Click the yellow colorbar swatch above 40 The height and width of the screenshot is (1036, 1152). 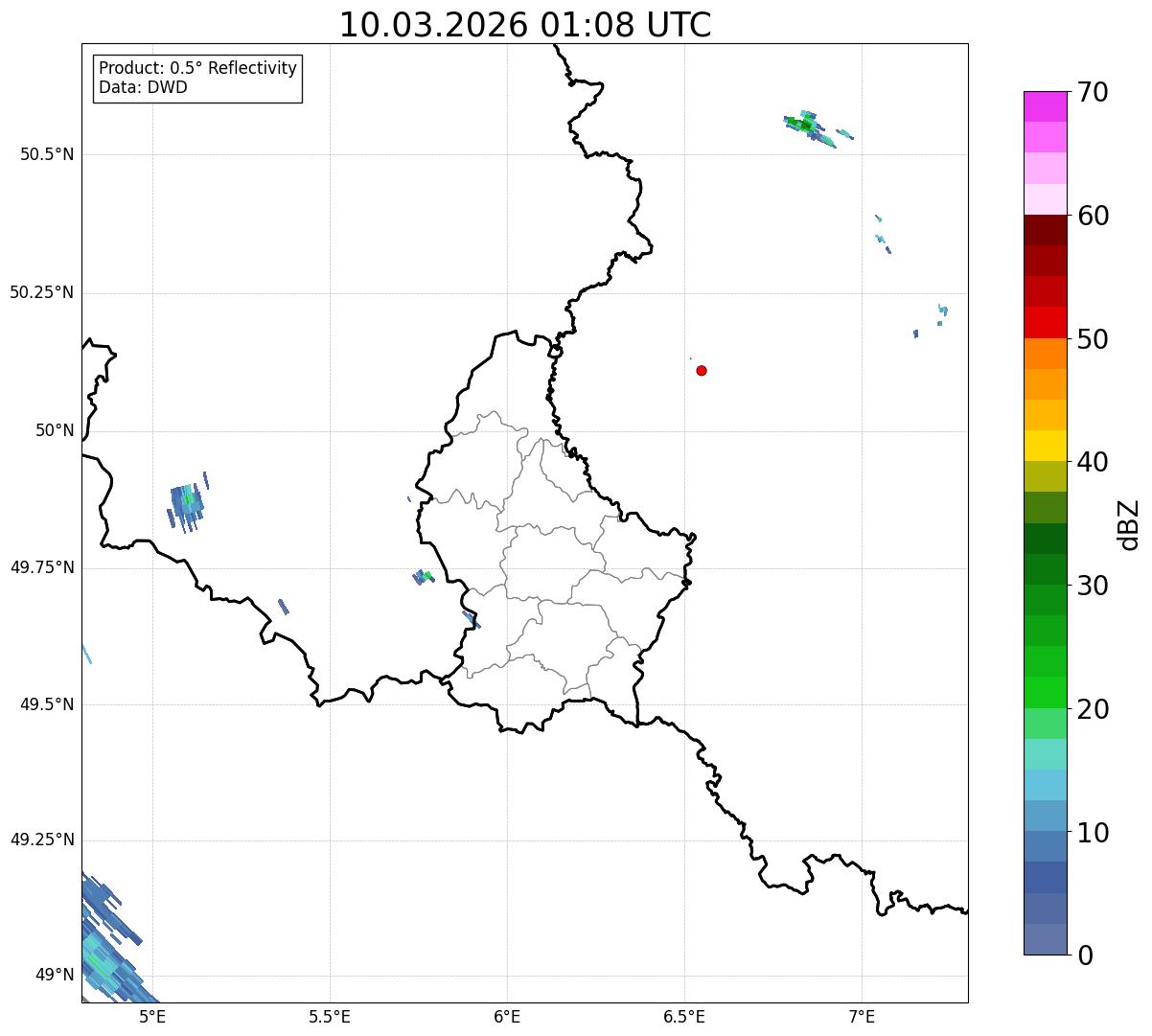click(x=1046, y=446)
